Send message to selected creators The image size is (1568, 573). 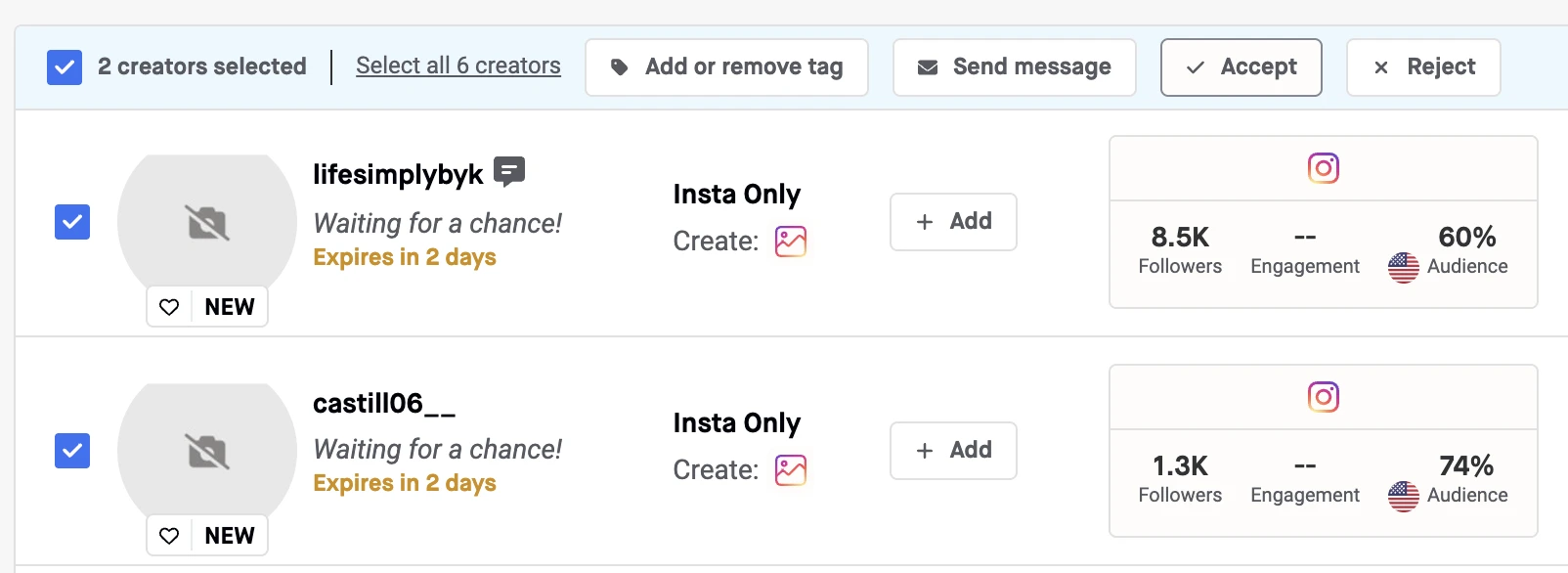tap(1014, 67)
